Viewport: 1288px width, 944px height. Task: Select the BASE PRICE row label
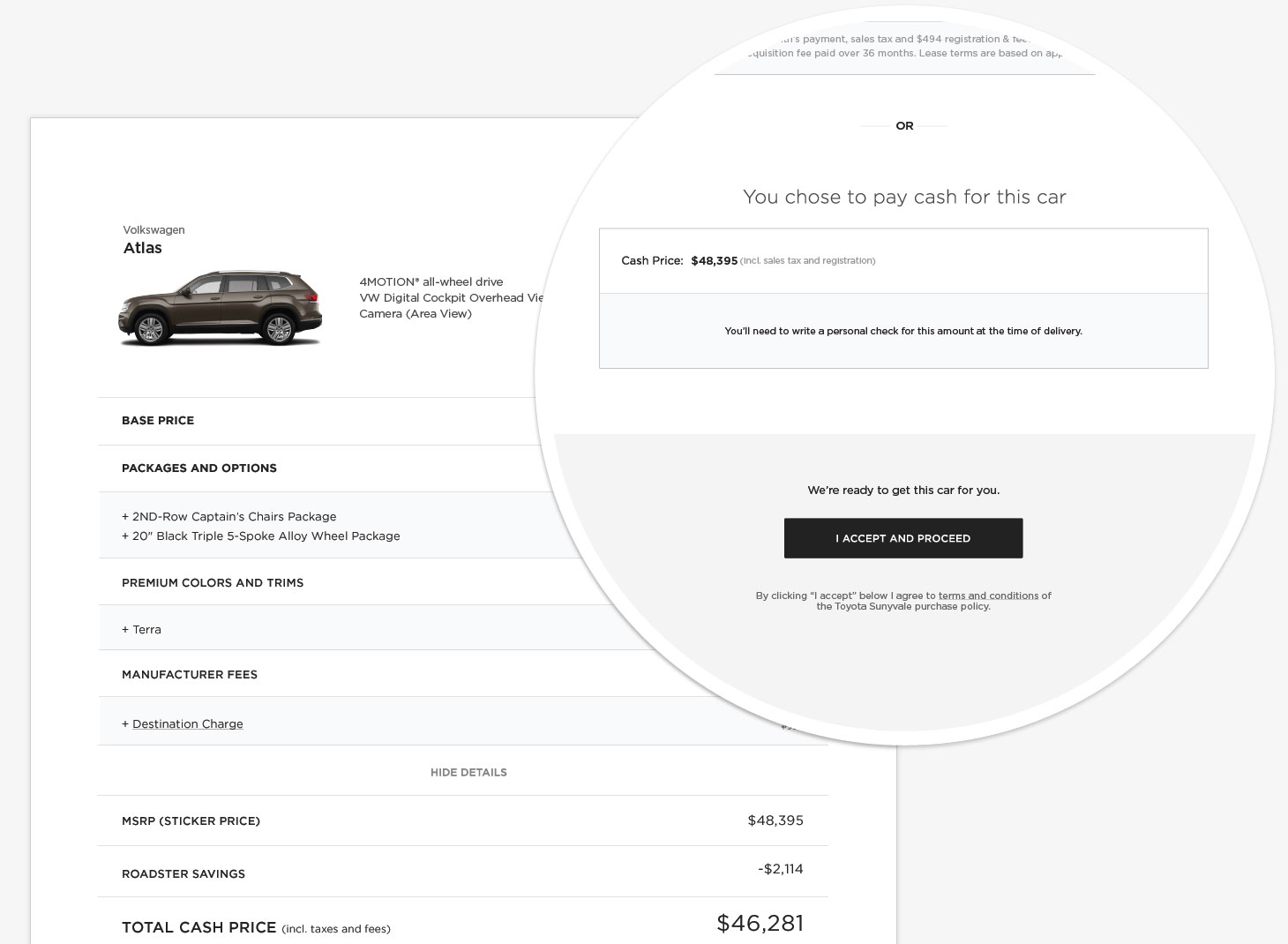[x=158, y=420]
